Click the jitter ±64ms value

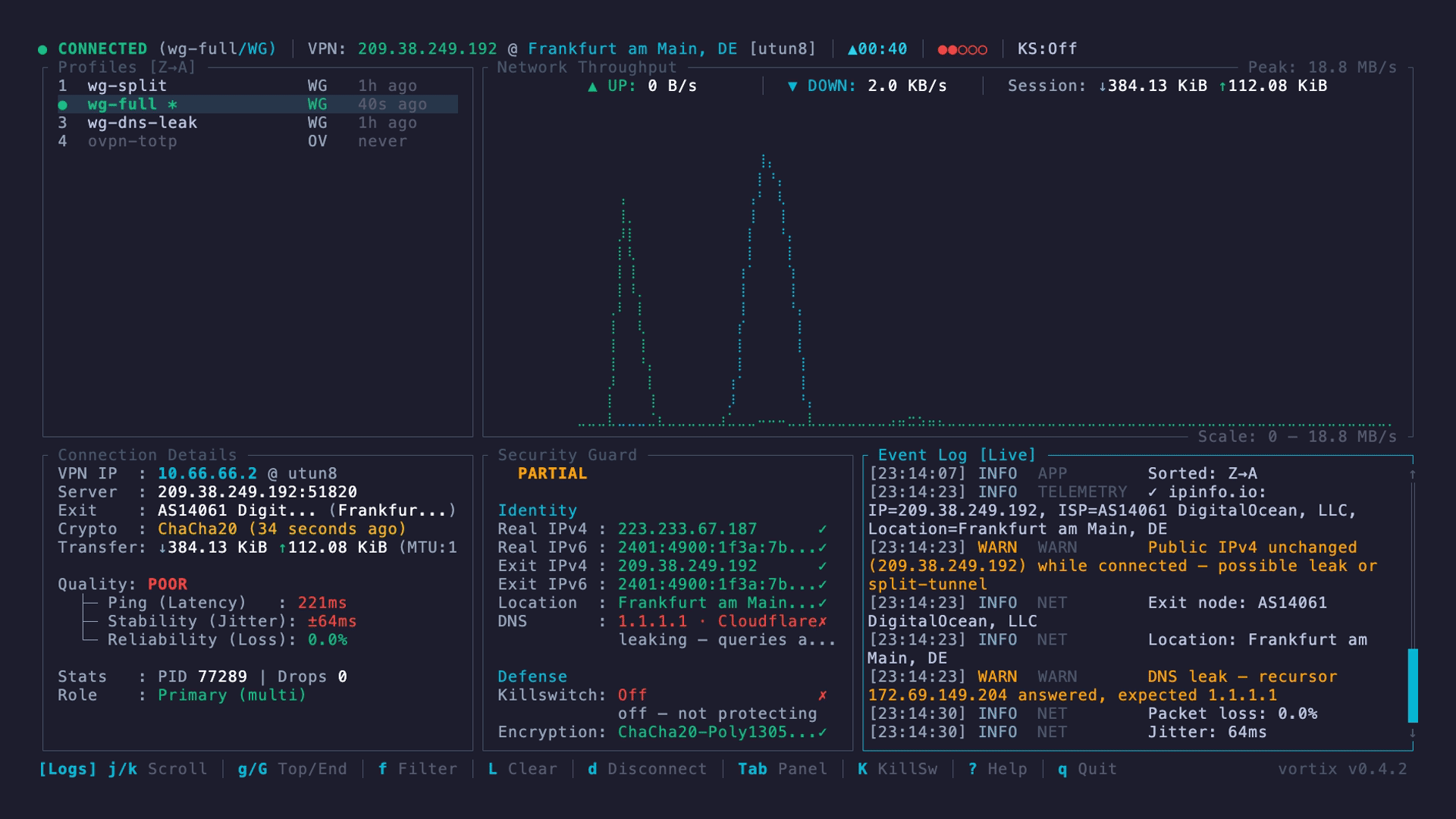[332, 621]
